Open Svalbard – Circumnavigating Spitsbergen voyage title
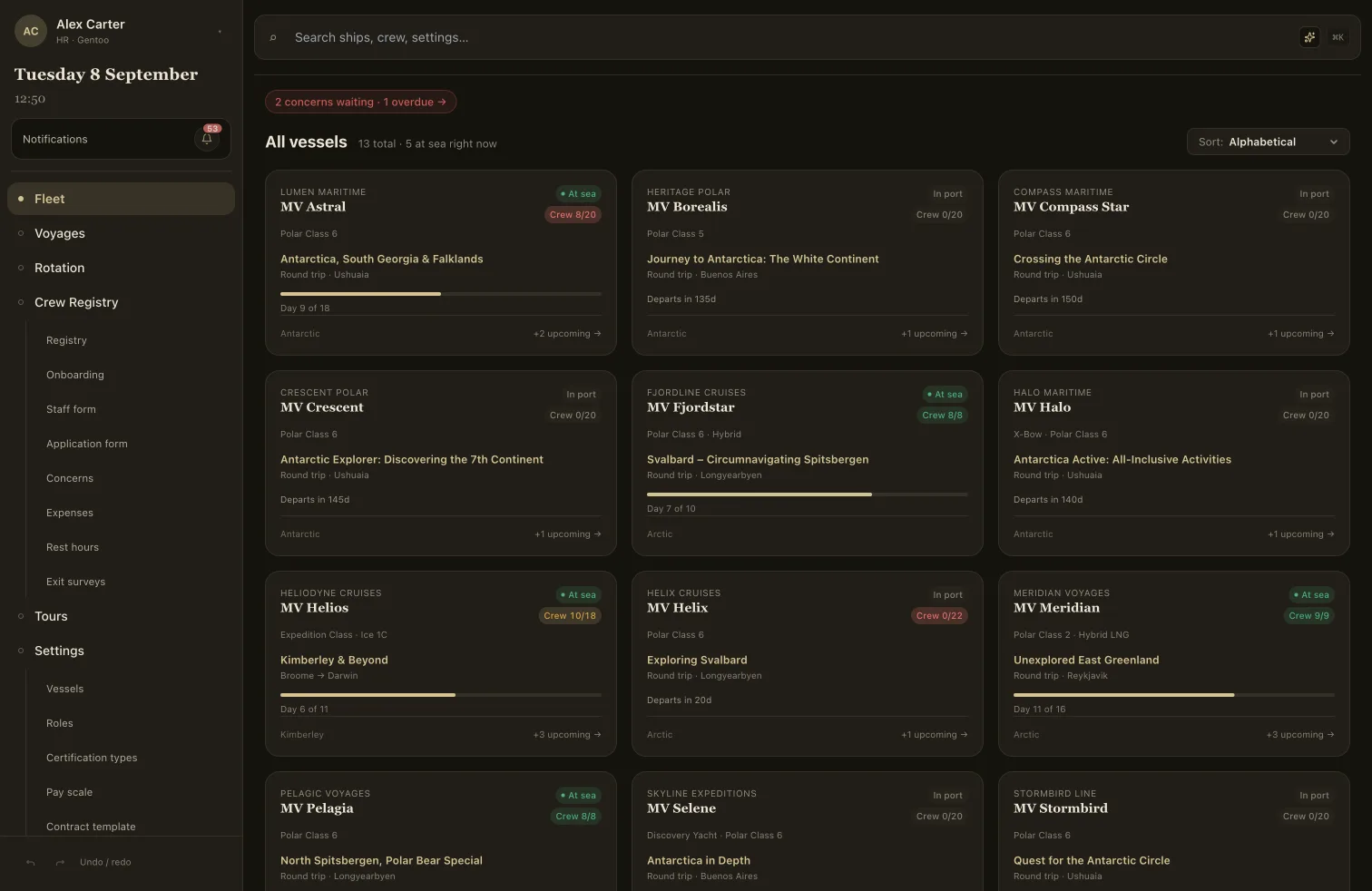1372x891 pixels. (x=758, y=460)
